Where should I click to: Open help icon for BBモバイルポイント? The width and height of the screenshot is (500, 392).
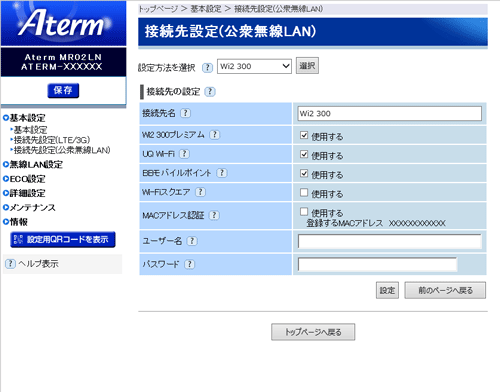pos(222,173)
